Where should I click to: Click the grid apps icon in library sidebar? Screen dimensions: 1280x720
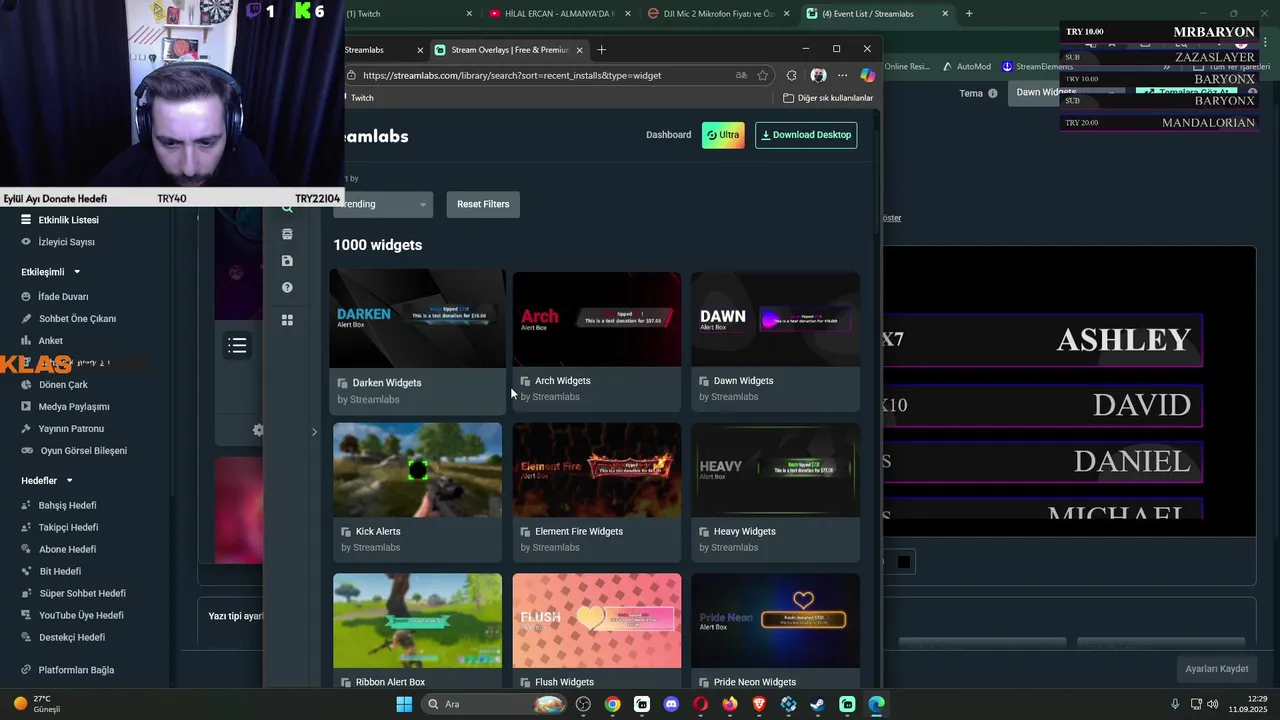[287, 320]
